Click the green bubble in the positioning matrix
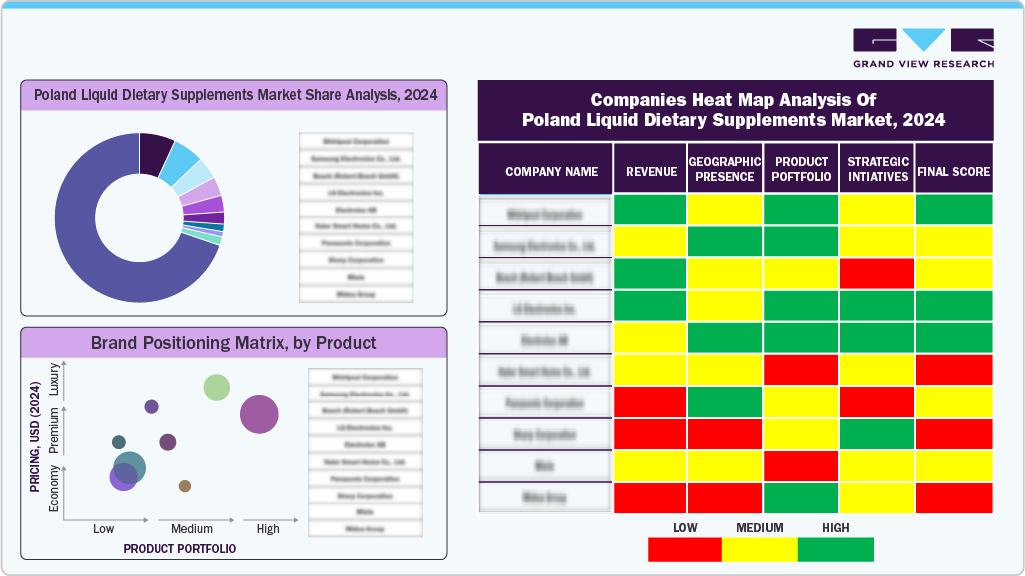 216,388
